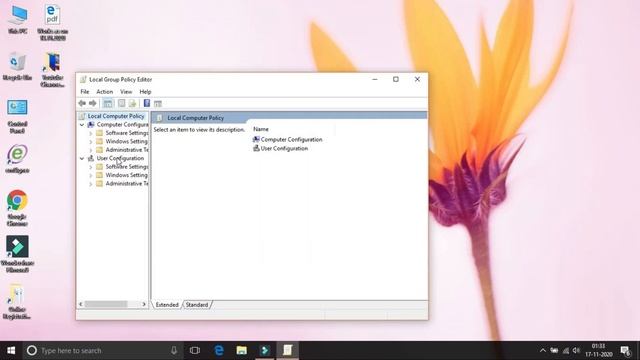The width and height of the screenshot is (640, 360).
Task: Open Microsoft Edge from the taskbar
Action: coord(219,350)
